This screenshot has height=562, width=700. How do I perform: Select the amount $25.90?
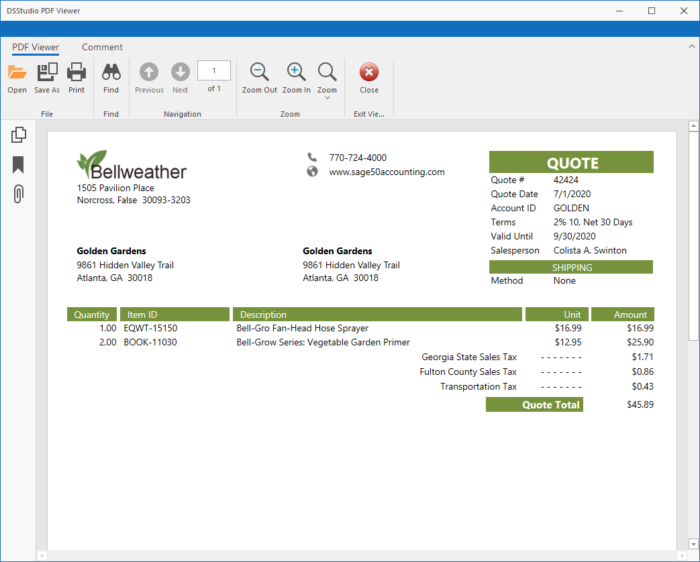(x=640, y=342)
